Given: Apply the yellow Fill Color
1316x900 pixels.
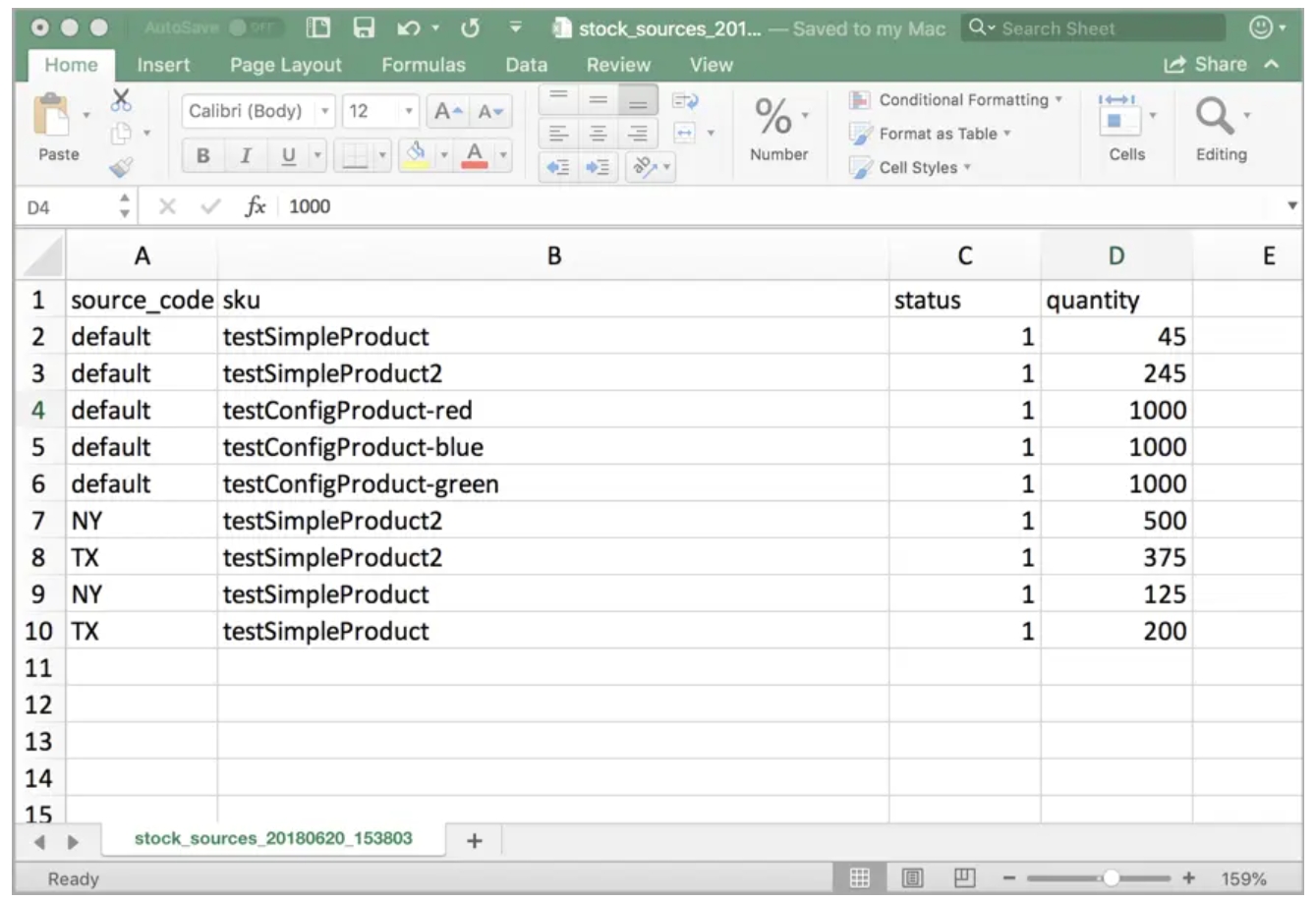Looking at the screenshot, I should (x=417, y=154).
